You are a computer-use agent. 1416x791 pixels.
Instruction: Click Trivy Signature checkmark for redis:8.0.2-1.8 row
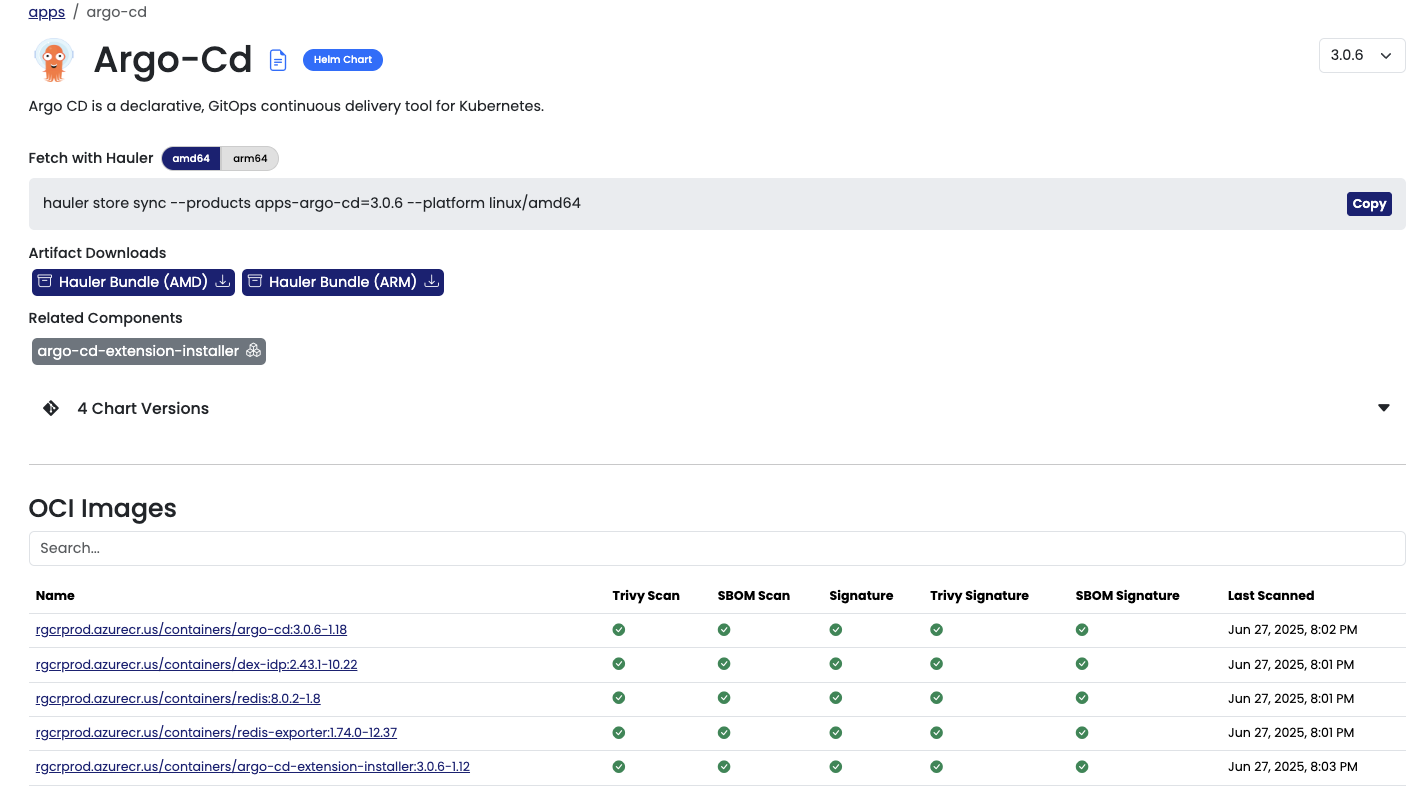(x=936, y=698)
